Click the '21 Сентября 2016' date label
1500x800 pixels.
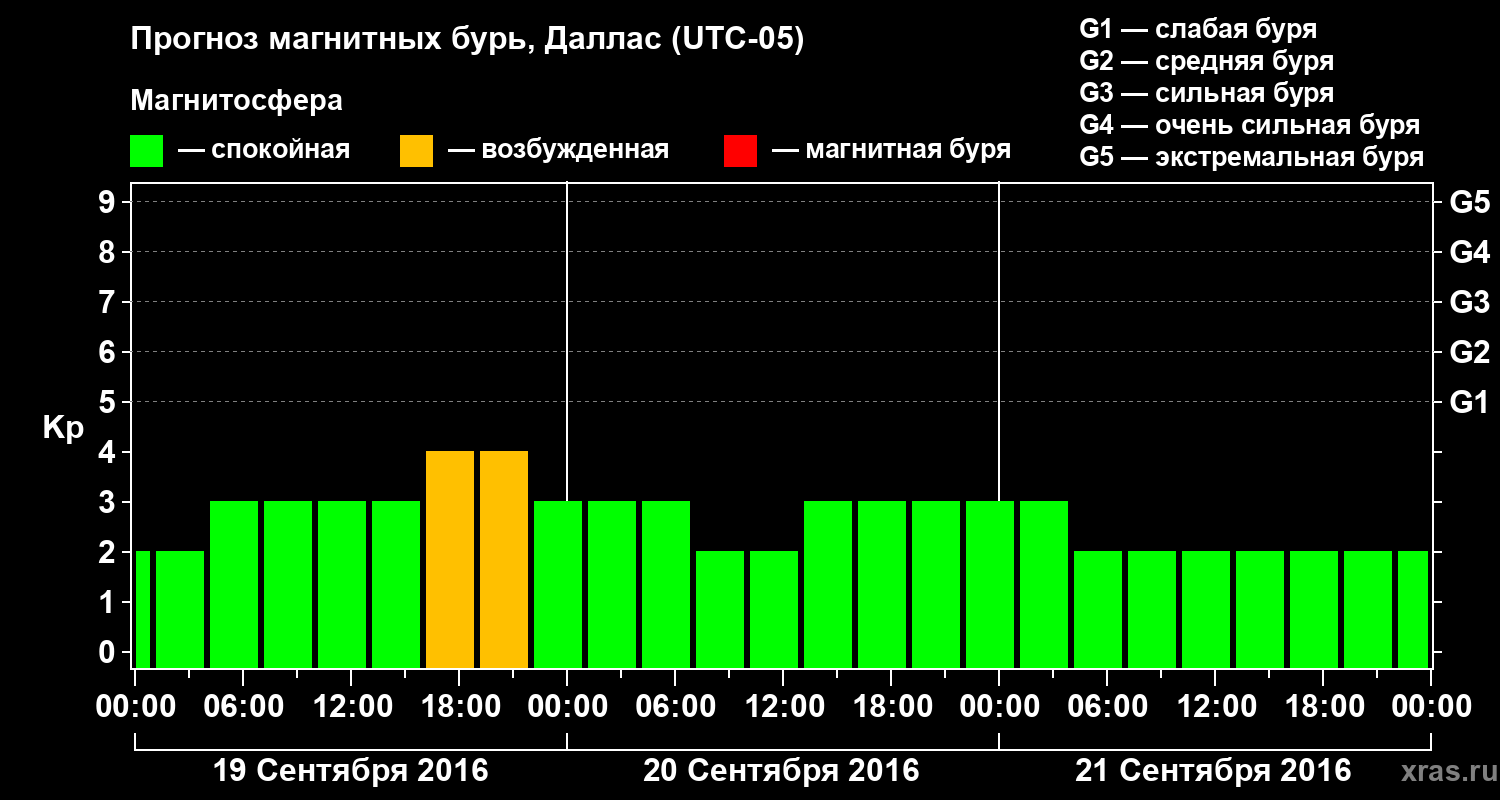[x=1213, y=771]
